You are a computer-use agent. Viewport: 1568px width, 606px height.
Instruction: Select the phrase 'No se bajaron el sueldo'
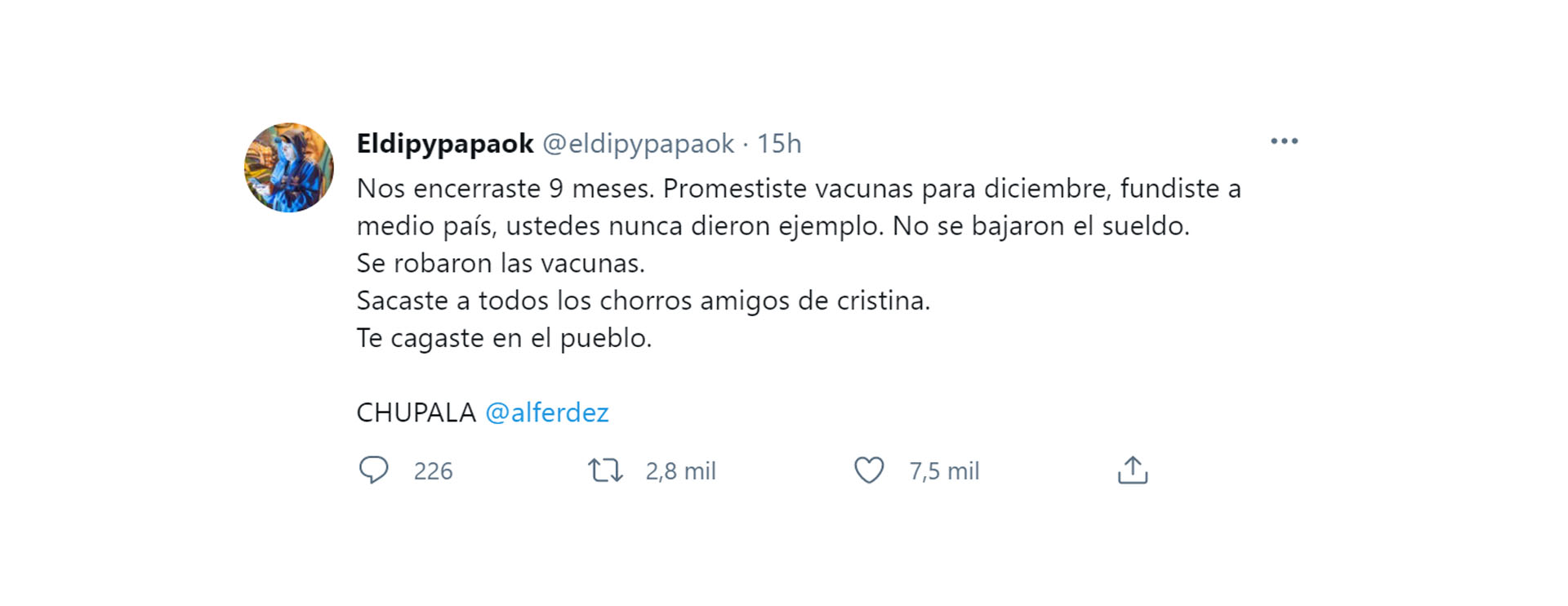tap(1040, 226)
